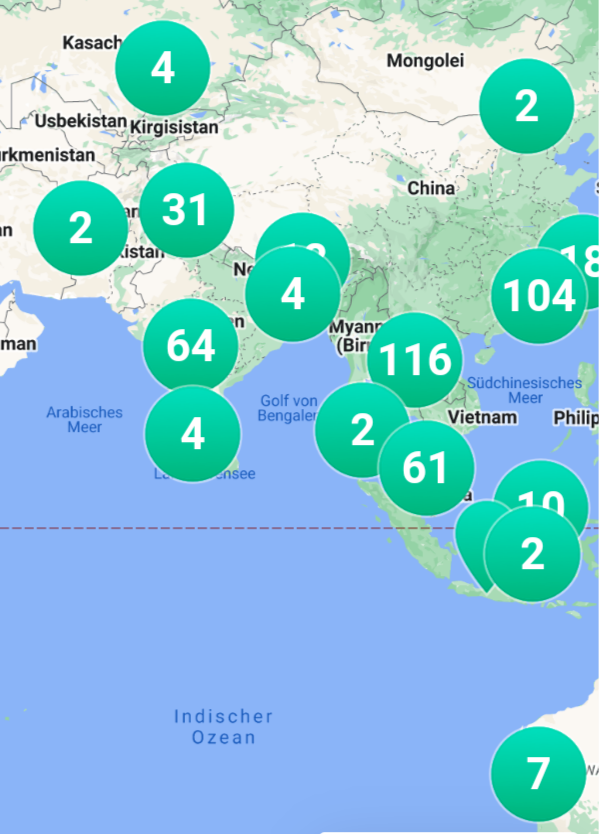
Task: Select the Vietnam country label
Action: pyautogui.click(x=482, y=418)
